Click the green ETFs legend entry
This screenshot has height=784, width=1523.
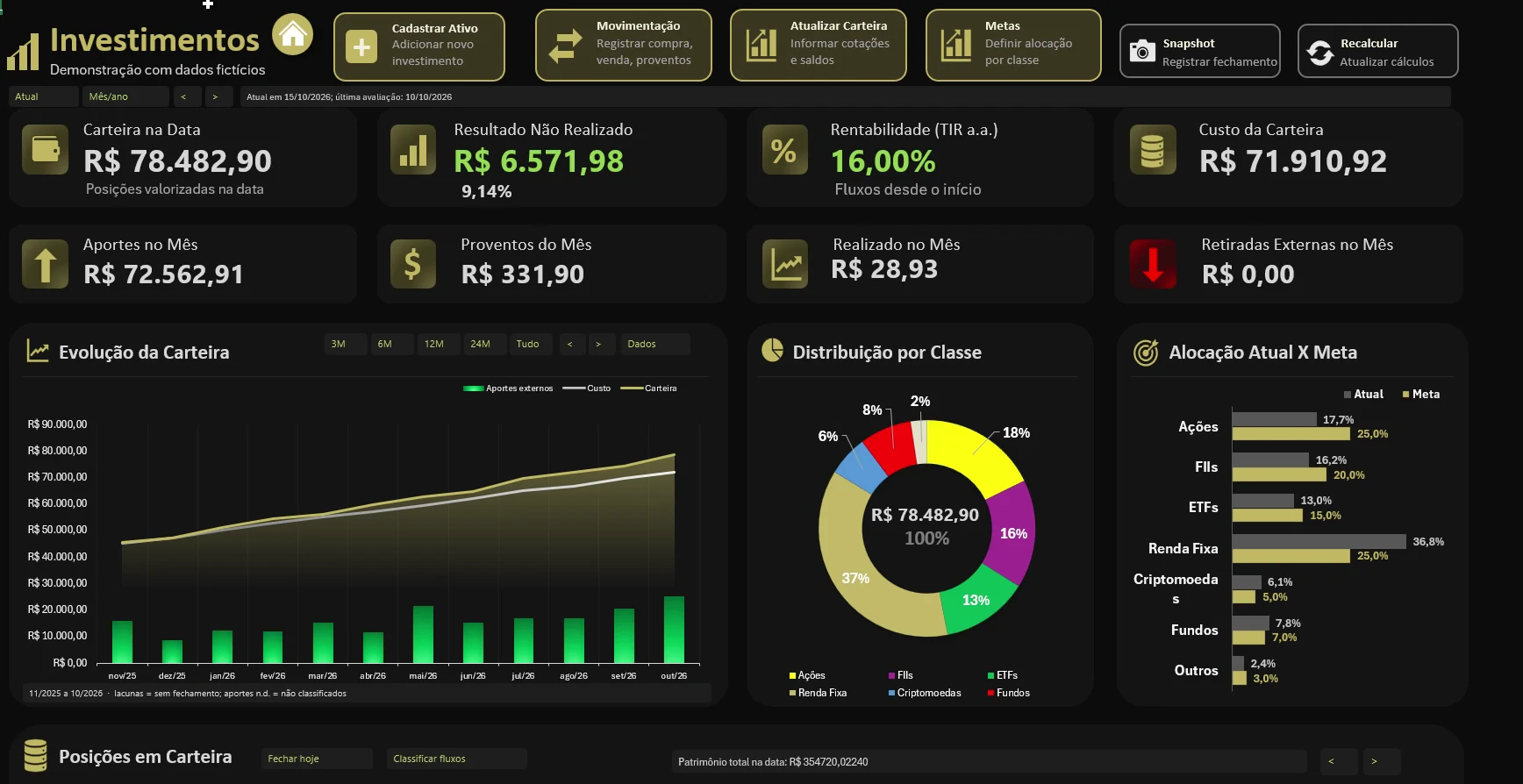pos(1003,675)
